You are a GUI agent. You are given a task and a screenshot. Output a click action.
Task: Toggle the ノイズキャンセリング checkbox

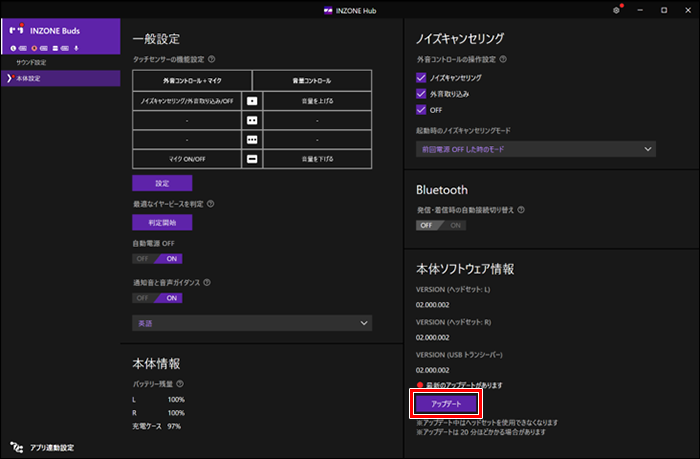[x=421, y=78]
